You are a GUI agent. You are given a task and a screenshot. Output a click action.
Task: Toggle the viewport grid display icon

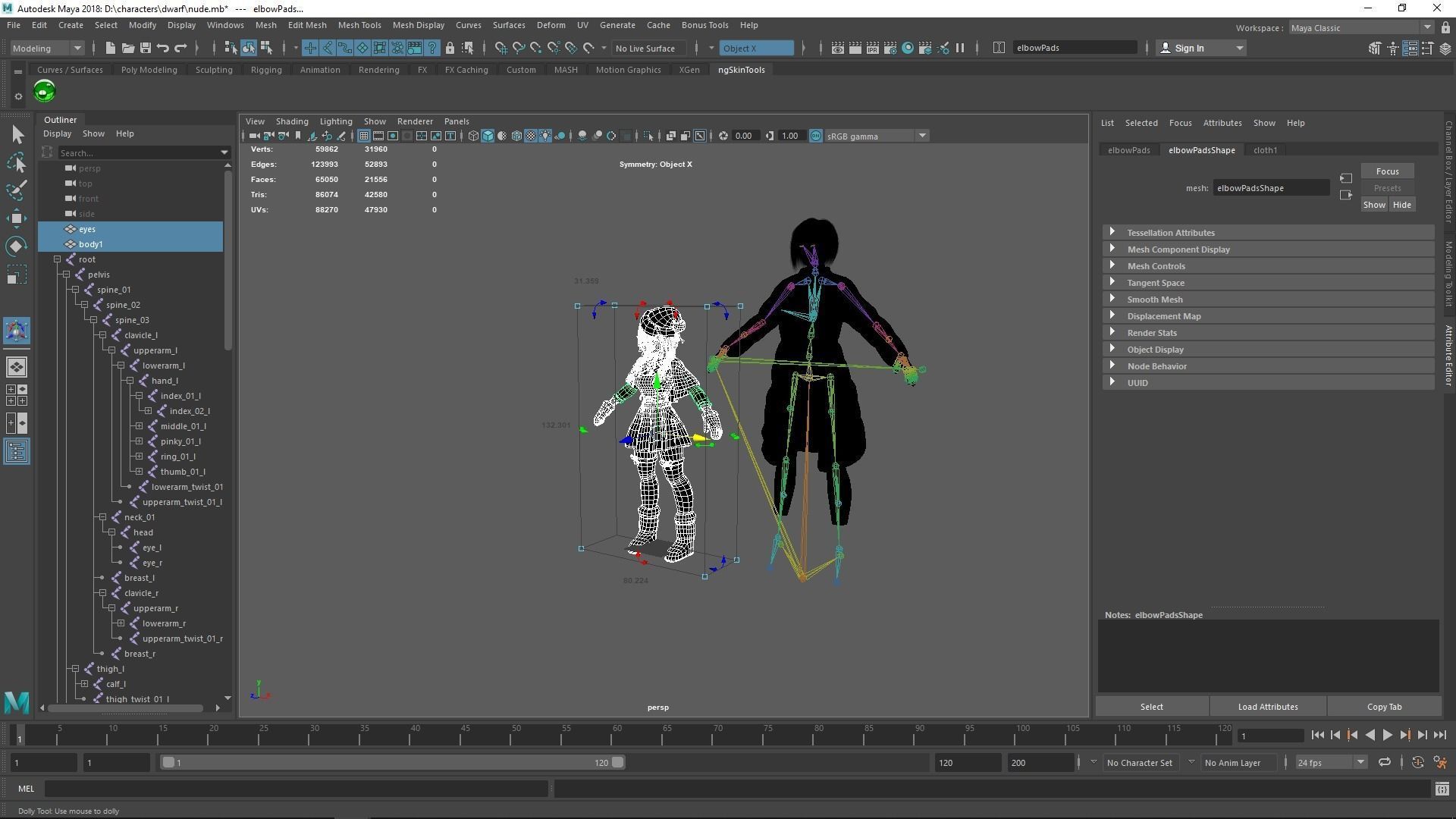click(364, 136)
